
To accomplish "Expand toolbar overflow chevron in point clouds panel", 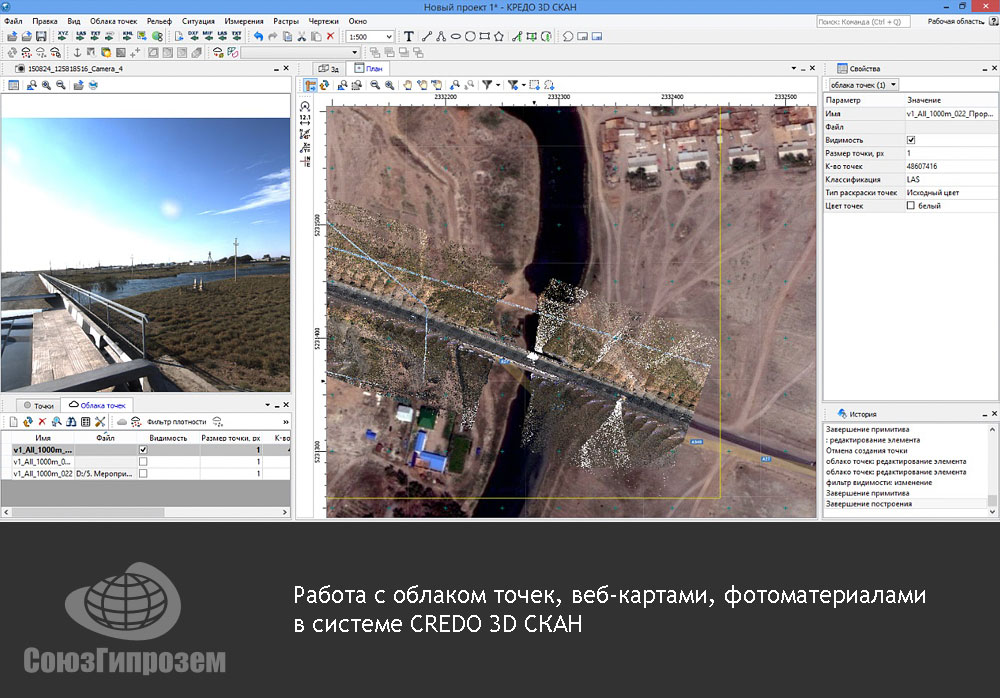I will coord(286,422).
